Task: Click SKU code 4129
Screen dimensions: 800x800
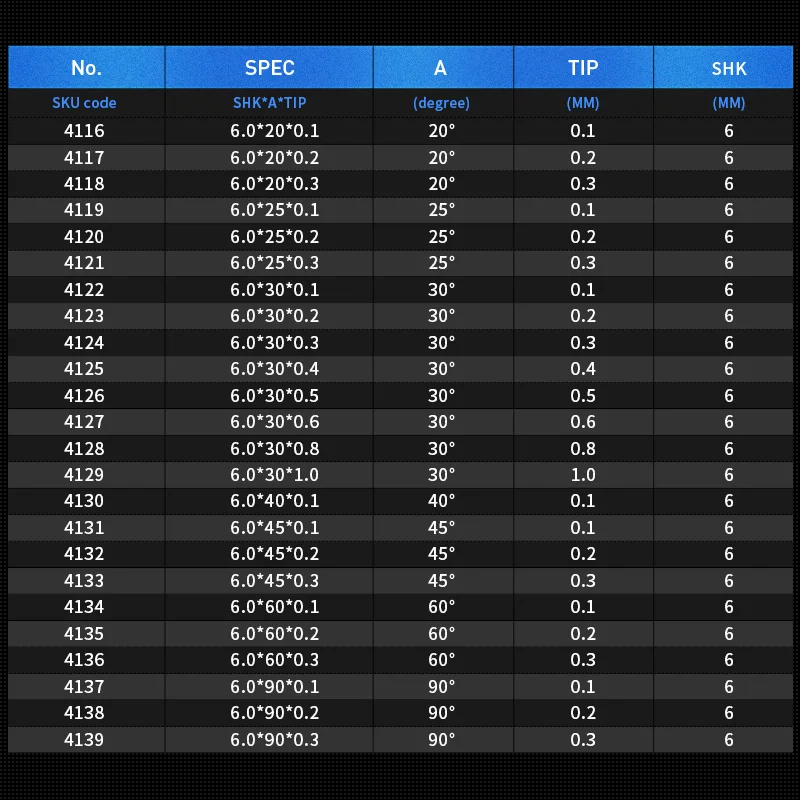Action: point(84,475)
